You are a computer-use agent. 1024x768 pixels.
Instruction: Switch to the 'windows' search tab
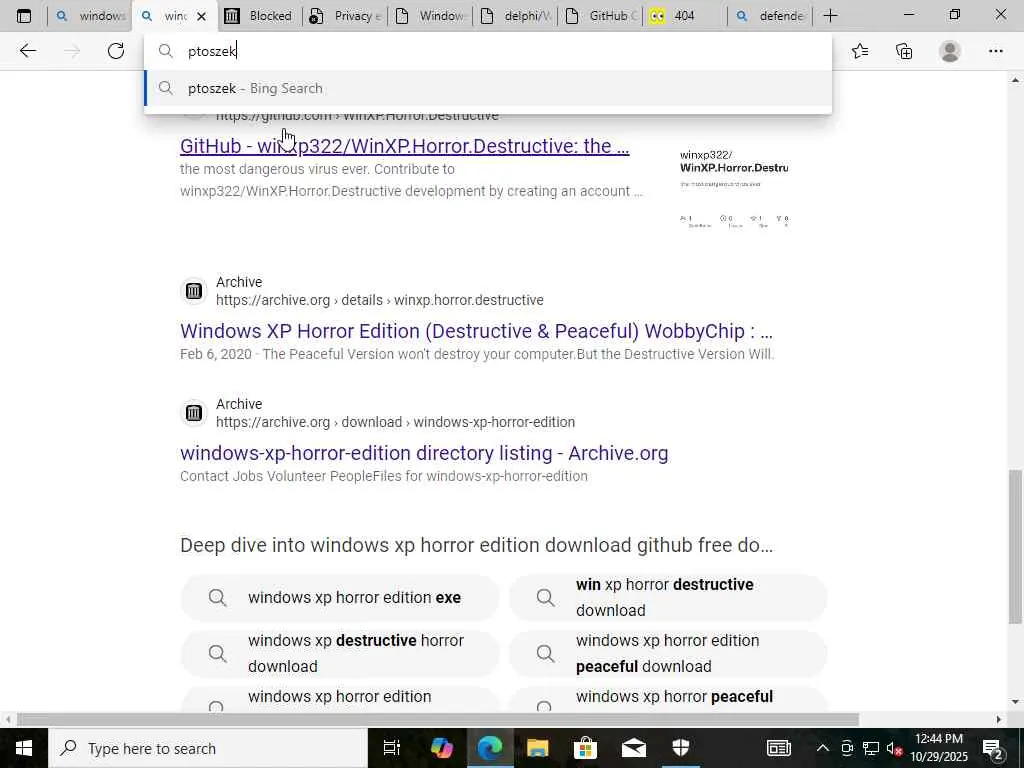click(90, 16)
